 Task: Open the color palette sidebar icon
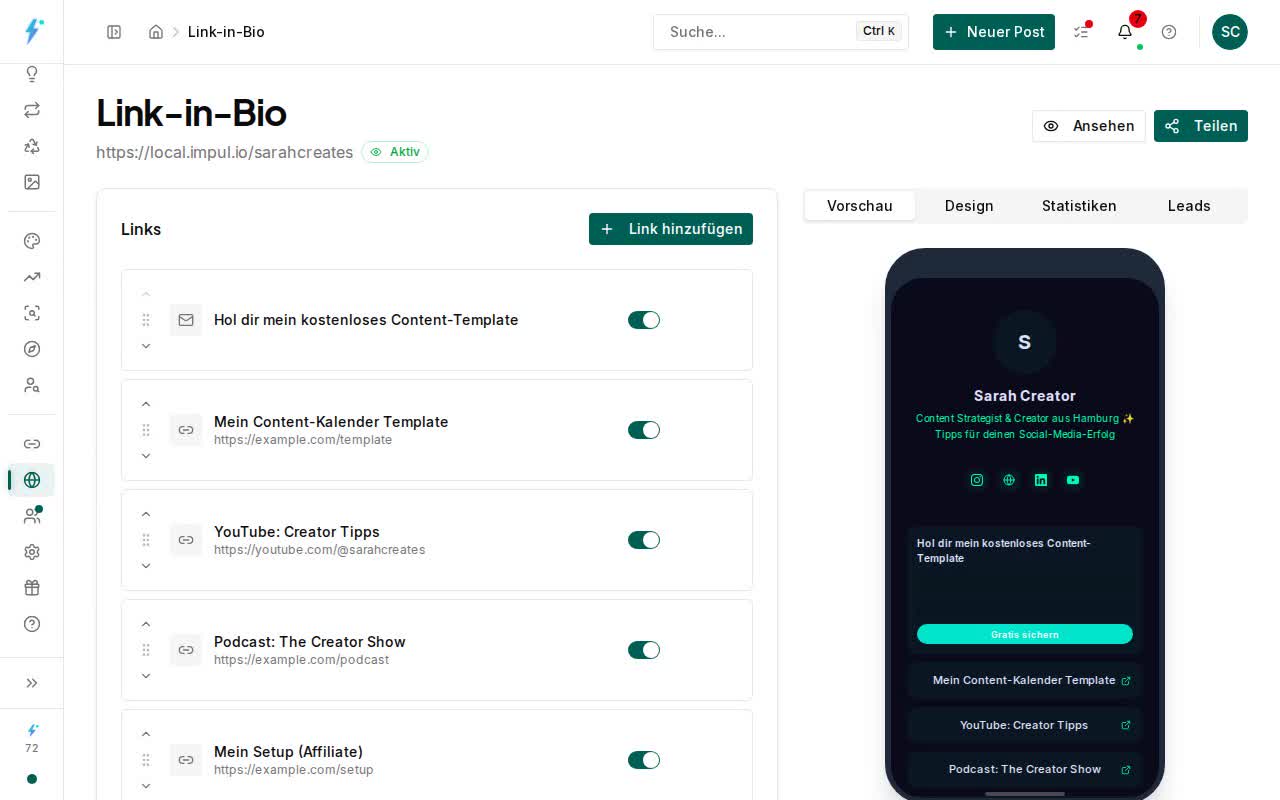(32, 241)
